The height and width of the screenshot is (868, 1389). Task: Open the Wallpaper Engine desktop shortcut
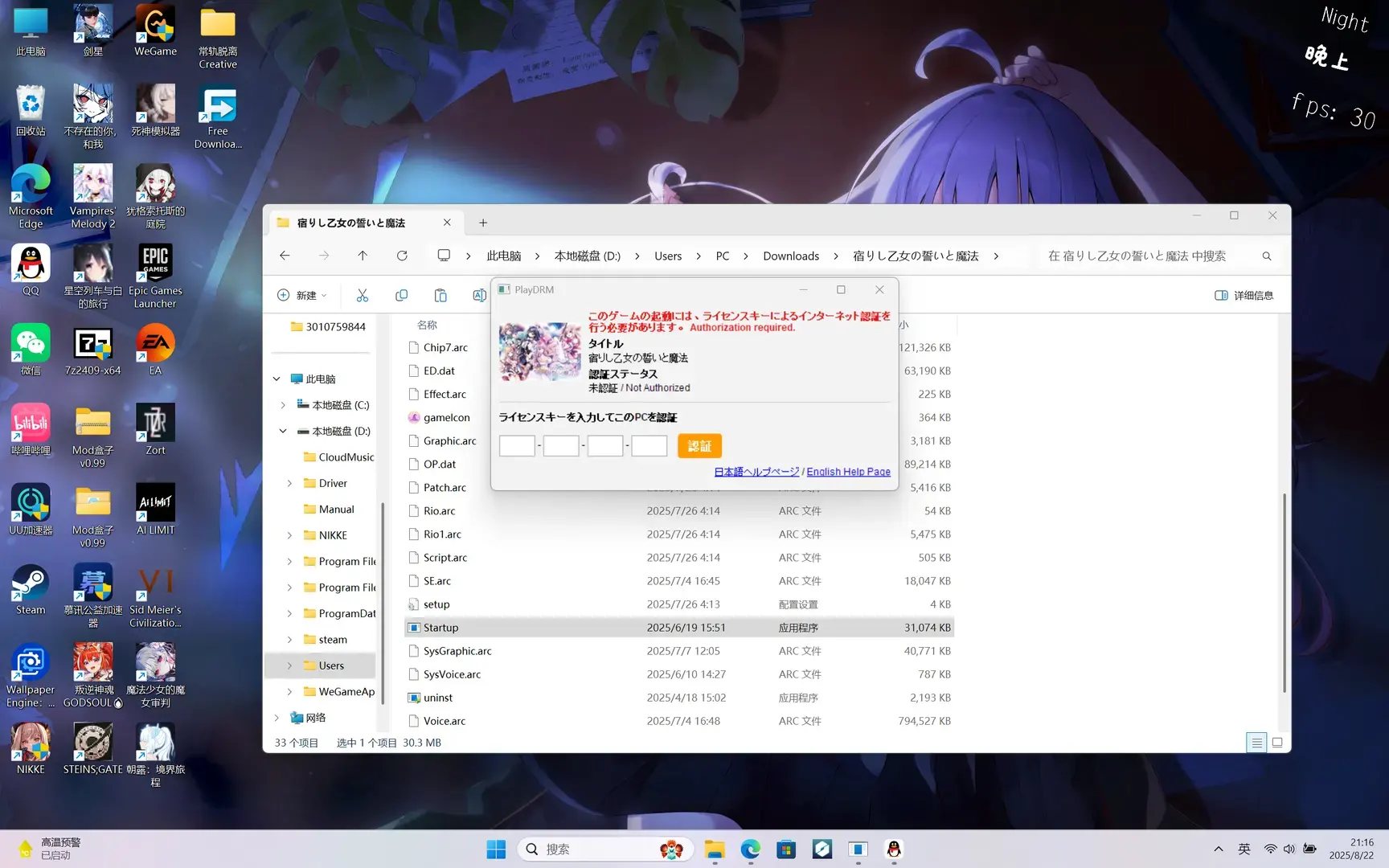pos(31,675)
